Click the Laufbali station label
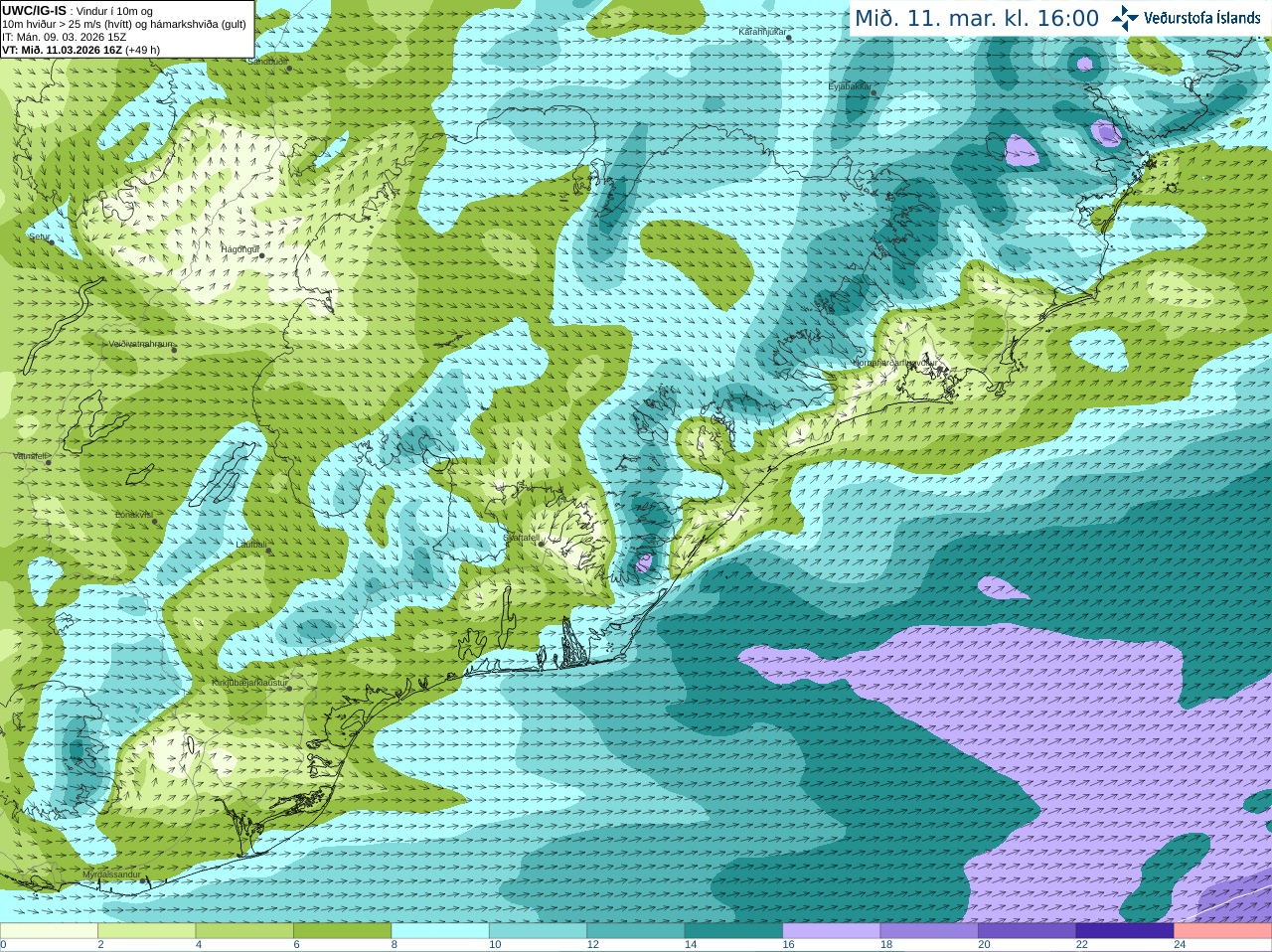1272x952 pixels. 251,545
